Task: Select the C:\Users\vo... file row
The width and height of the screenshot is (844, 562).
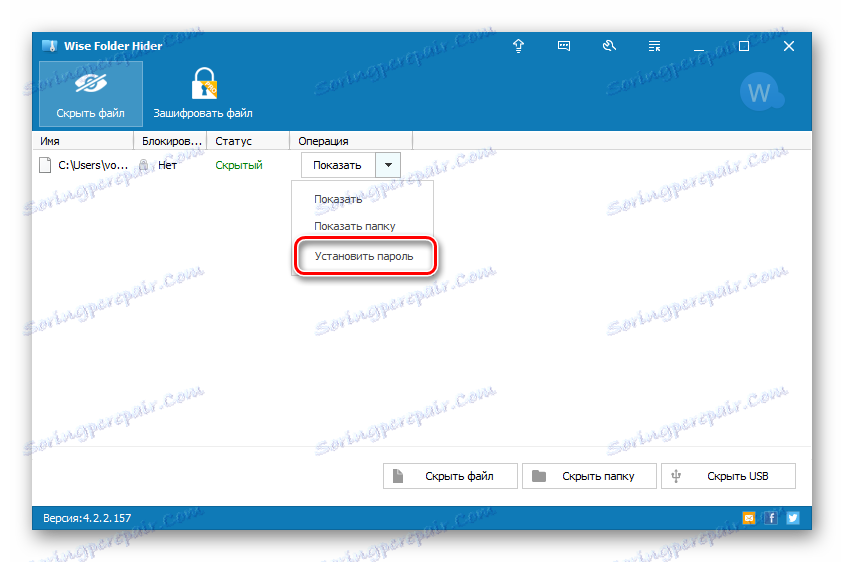Action: (x=421, y=165)
